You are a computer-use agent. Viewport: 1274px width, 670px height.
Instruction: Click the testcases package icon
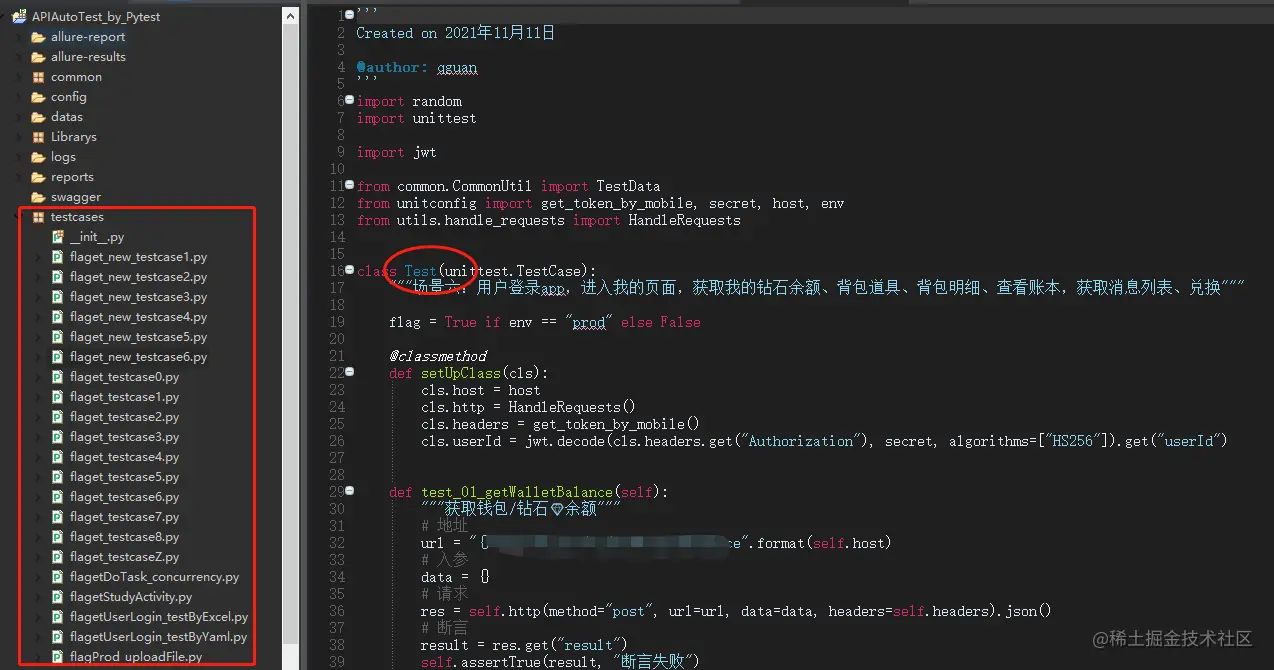coord(38,217)
